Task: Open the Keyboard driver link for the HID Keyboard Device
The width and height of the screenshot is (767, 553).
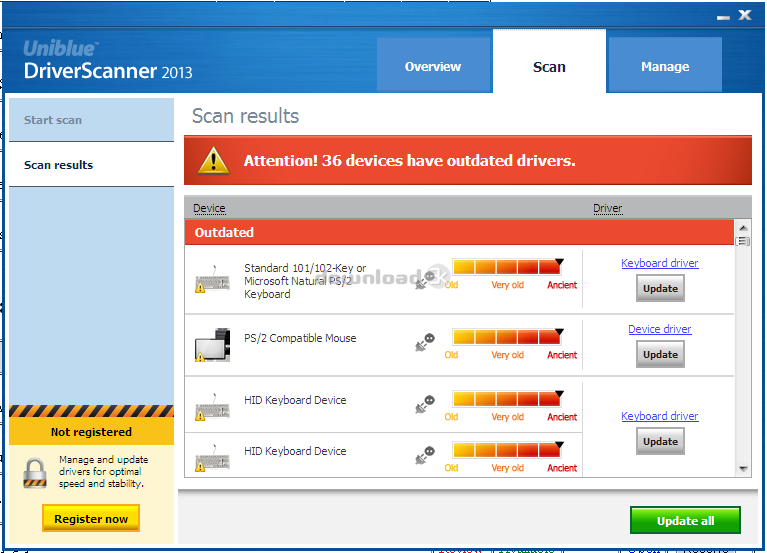Action: pyautogui.click(x=660, y=416)
